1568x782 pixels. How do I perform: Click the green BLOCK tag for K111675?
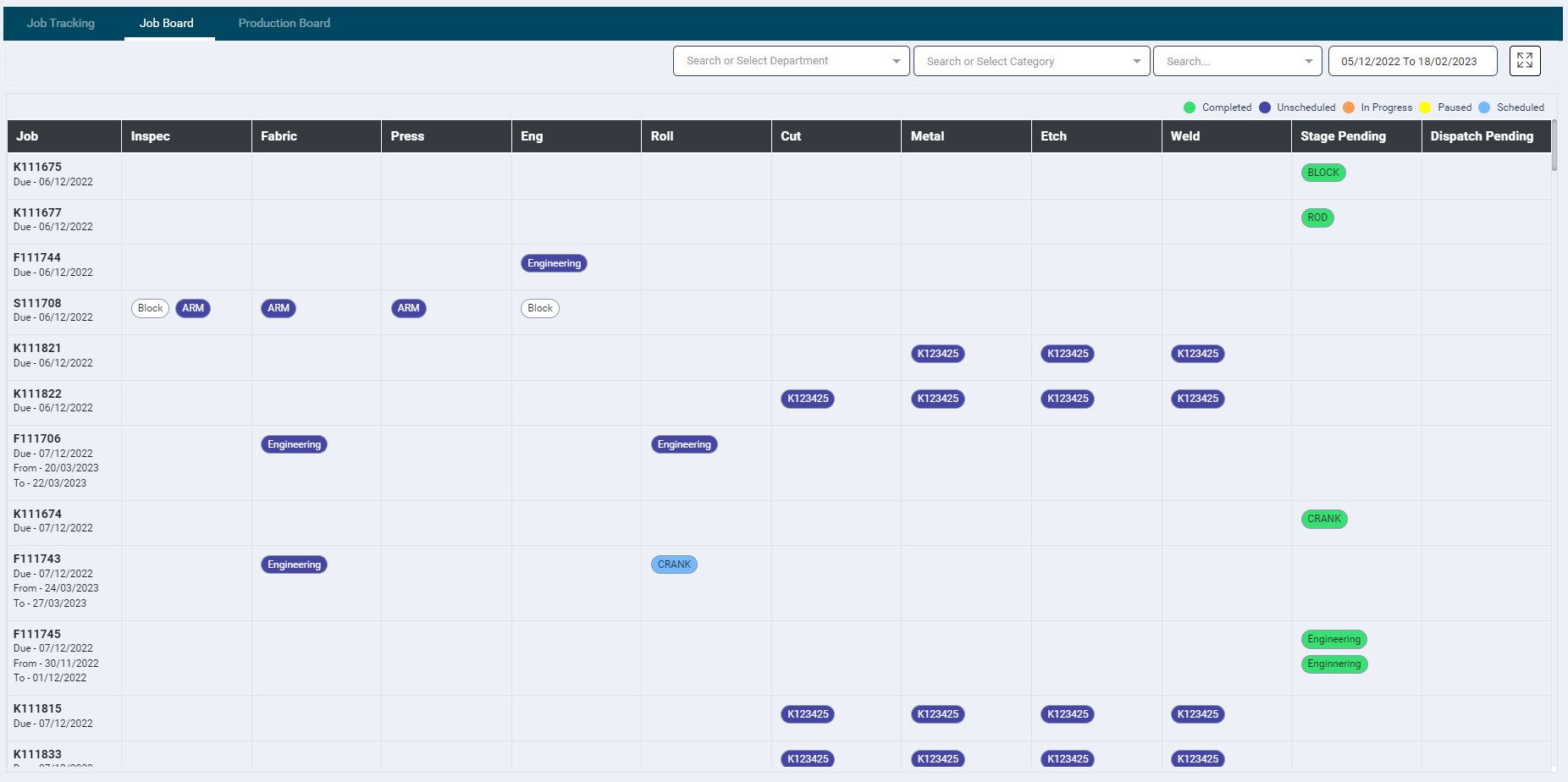coord(1322,173)
